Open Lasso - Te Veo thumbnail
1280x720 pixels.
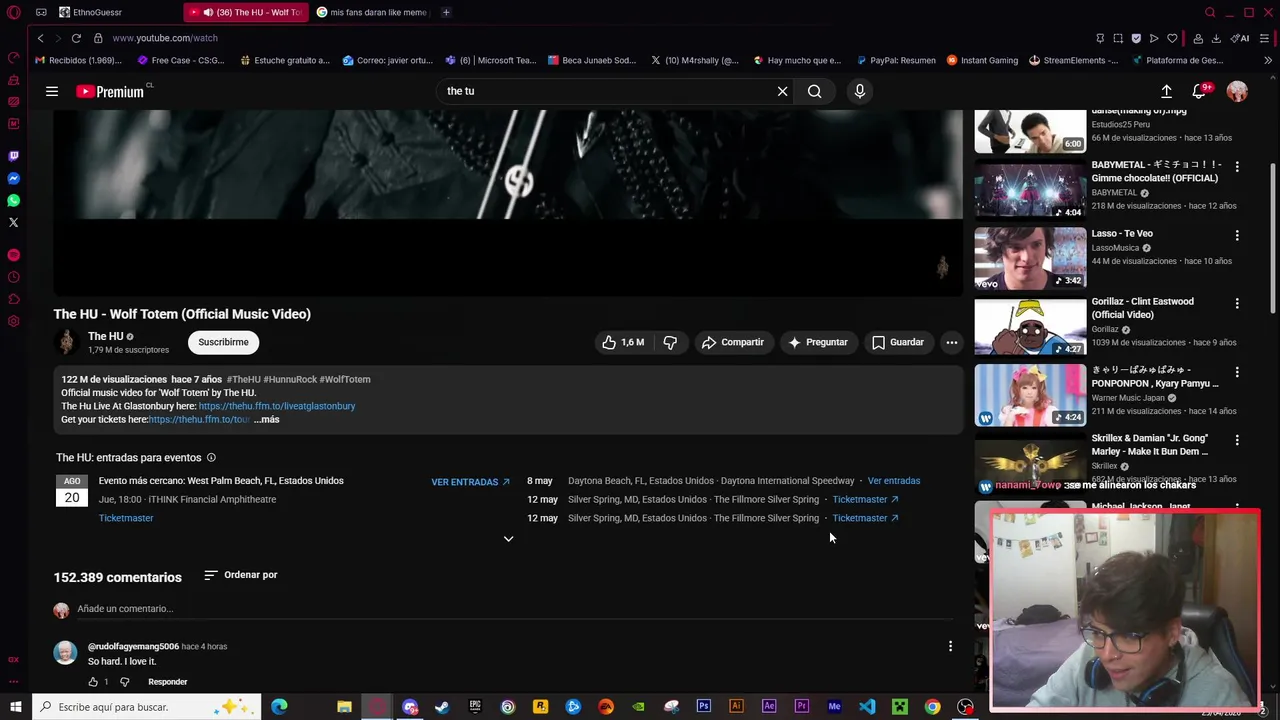(x=1030, y=258)
